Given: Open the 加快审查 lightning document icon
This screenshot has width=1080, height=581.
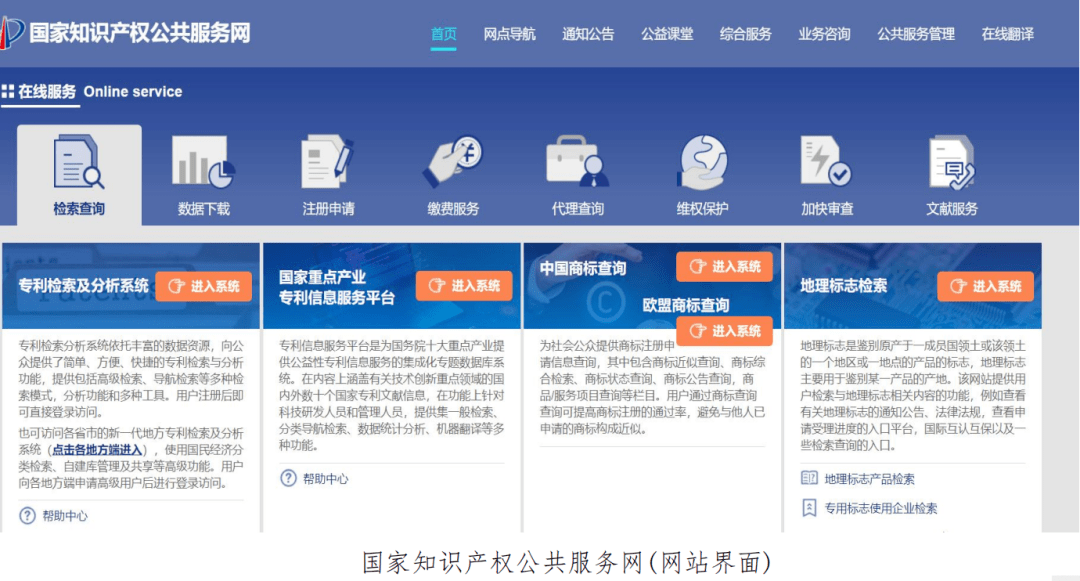Looking at the screenshot, I should (826, 162).
